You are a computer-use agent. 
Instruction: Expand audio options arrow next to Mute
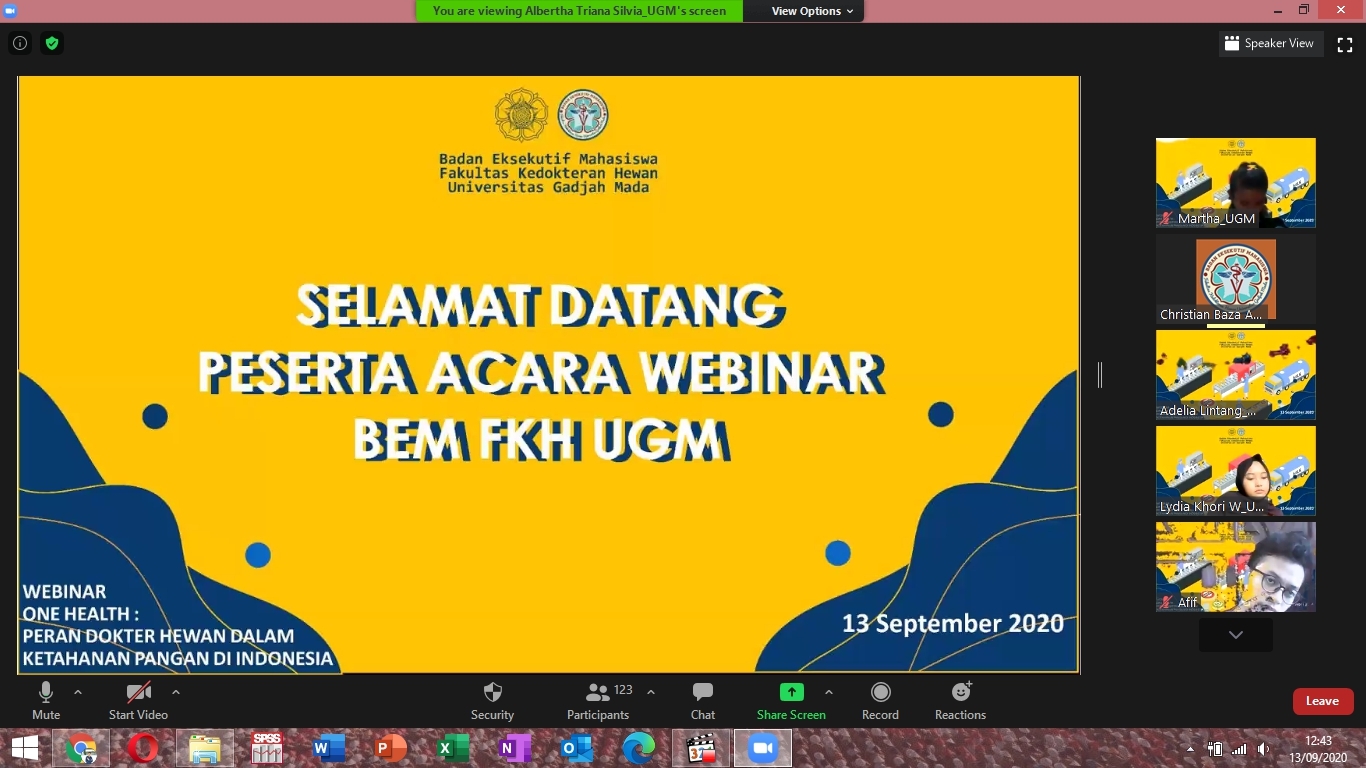pos(78,692)
